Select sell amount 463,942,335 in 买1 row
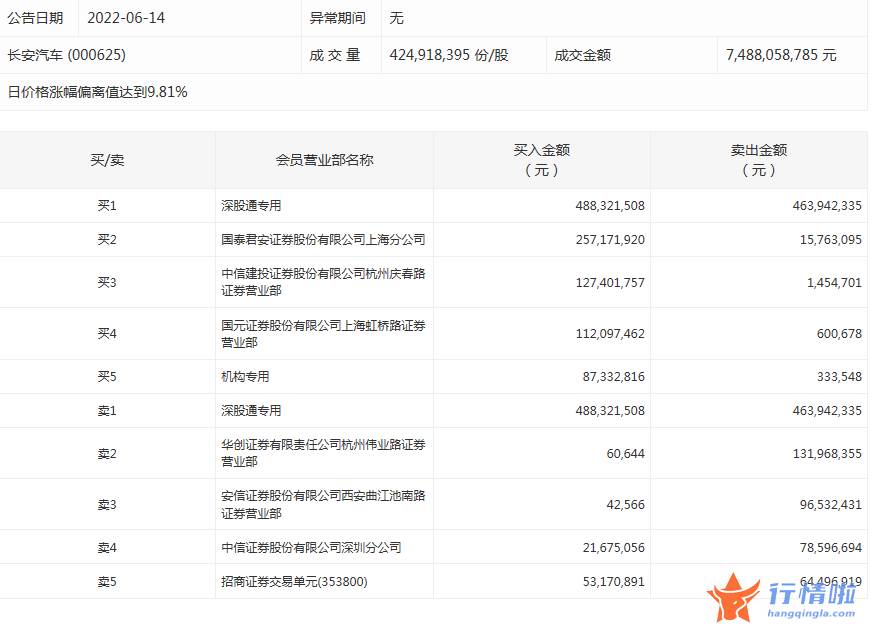Viewport: 872px width, 628px height. coord(827,206)
